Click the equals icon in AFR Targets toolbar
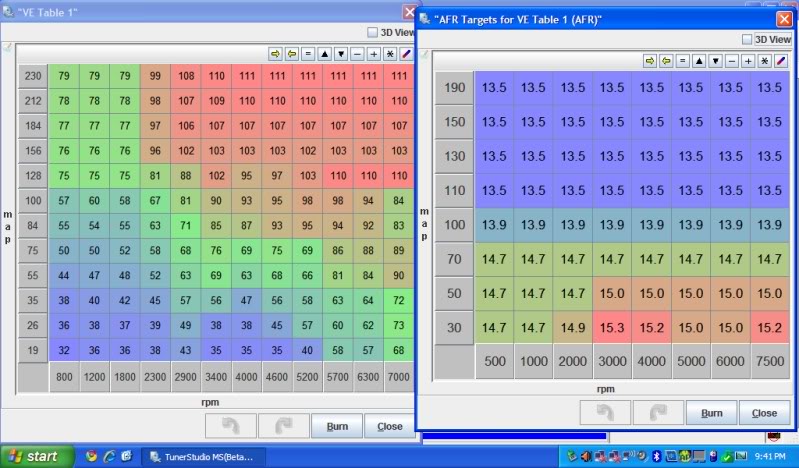This screenshot has width=799, height=468. pos(682,61)
